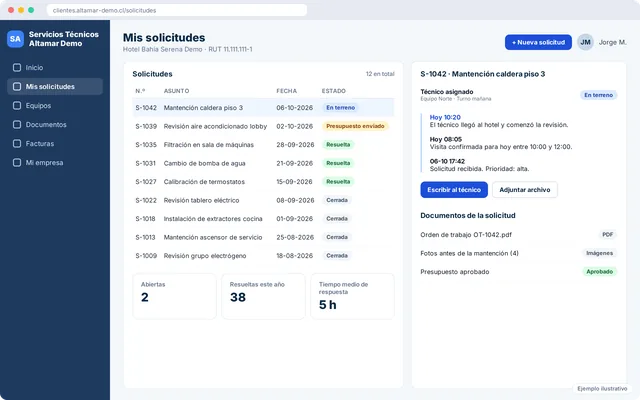Viewport: 640px width, 400px height.
Task: Click request number S-1018
Action: 146,219
